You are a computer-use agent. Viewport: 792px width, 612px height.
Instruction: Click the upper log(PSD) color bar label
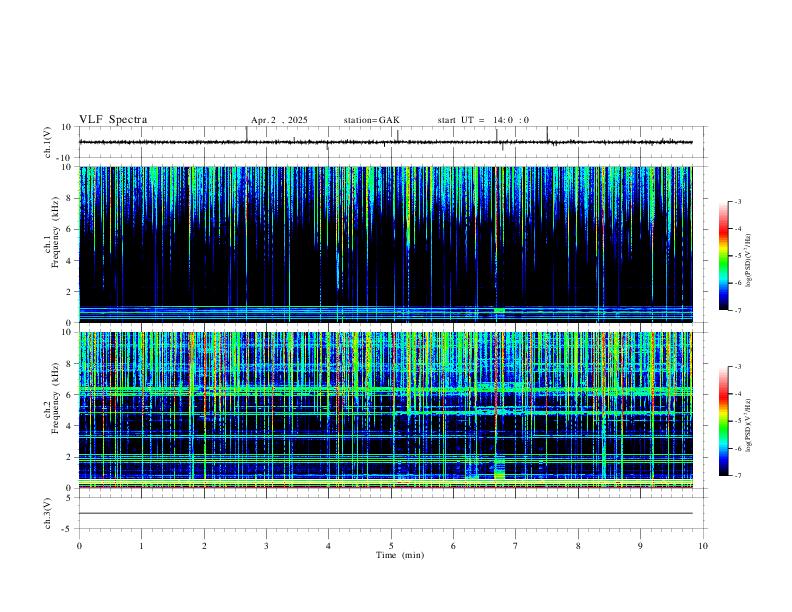coord(748,261)
